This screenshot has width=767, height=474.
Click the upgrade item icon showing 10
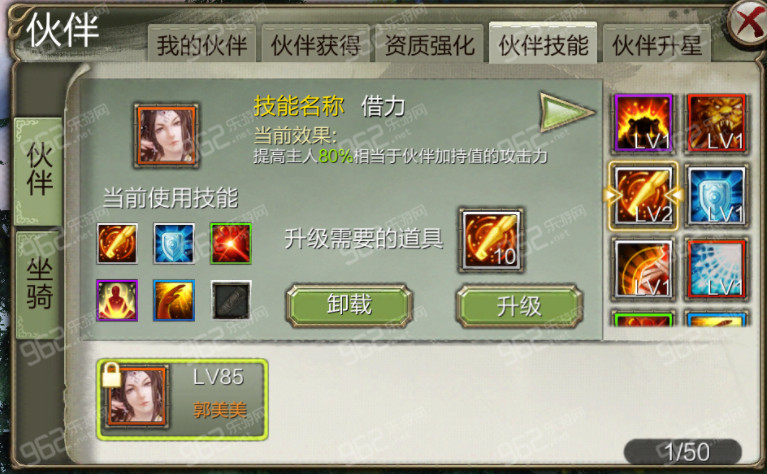491,240
